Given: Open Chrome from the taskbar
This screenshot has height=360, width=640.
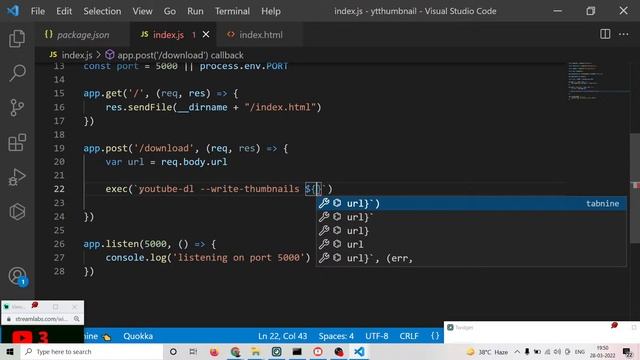Looking at the screenshot, I should (235, 351).
